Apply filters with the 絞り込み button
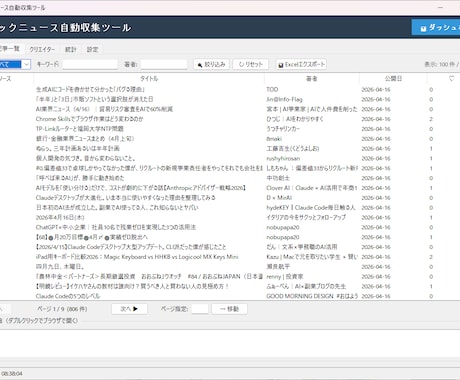Screen dimensions: 460x380 click(211, 64)
